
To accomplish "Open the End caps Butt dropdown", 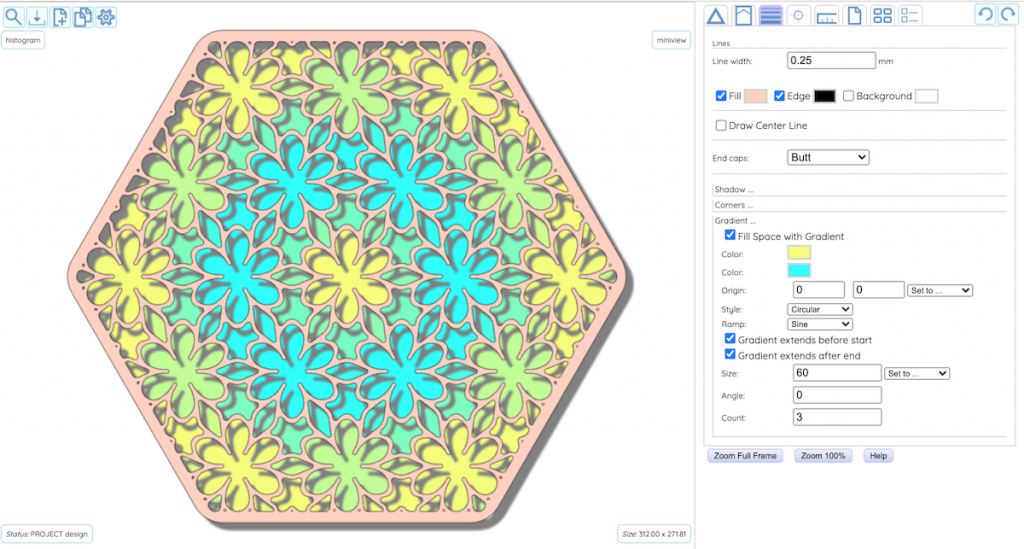I will [x=827, y=157].
